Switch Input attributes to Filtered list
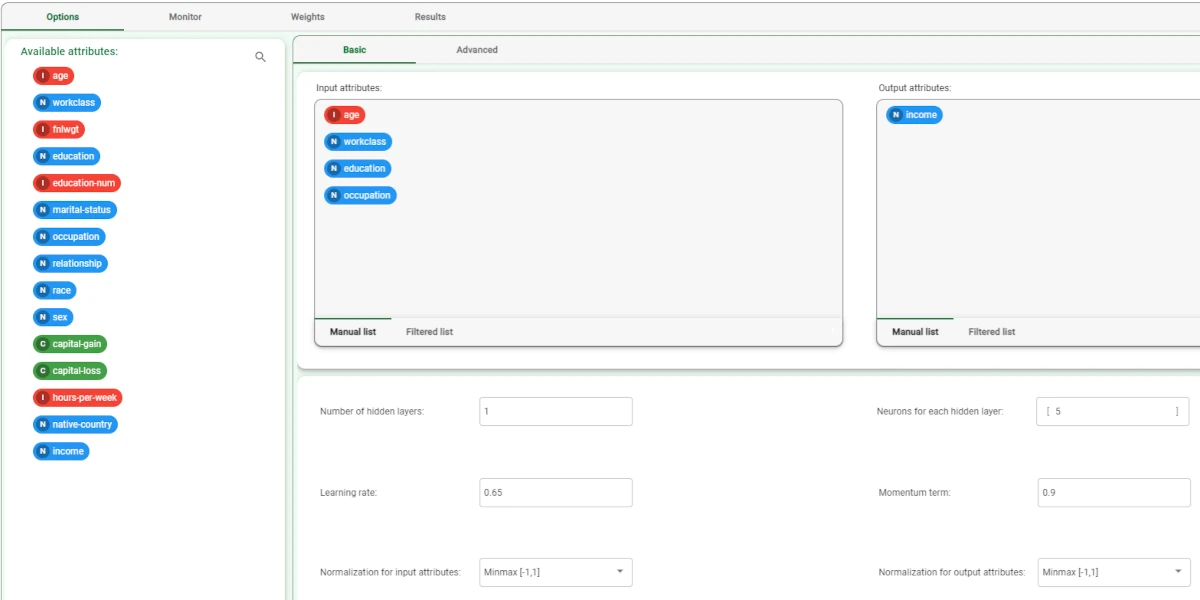 tap(429, 332)
